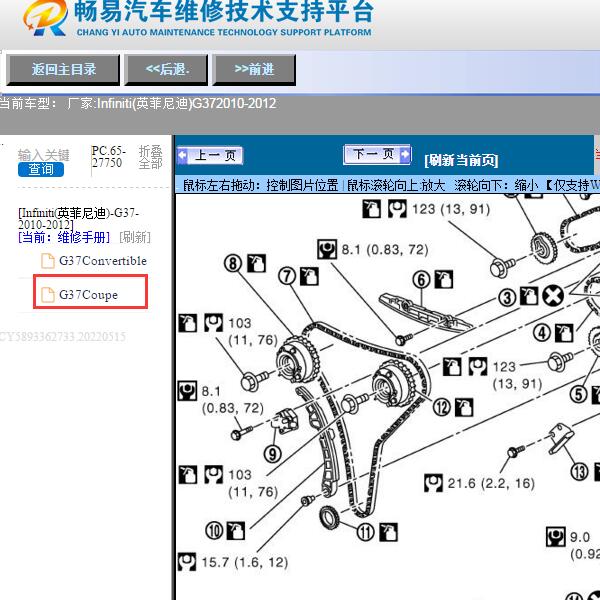Click oil can icon beside callout 12
Image resolution: width=600 pixels, height=600 pixels.
[x=464, y=407]
